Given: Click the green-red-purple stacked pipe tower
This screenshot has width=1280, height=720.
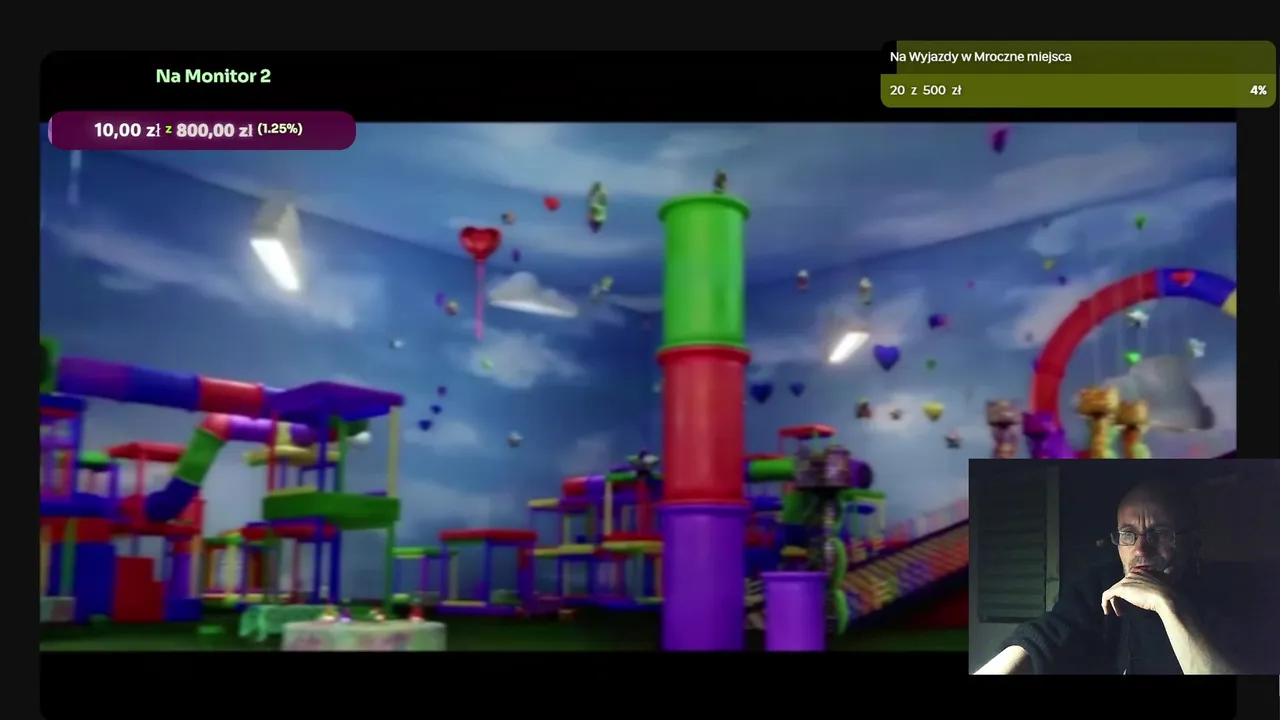Looking at the screenshot, I should click(x=704, y=422).
